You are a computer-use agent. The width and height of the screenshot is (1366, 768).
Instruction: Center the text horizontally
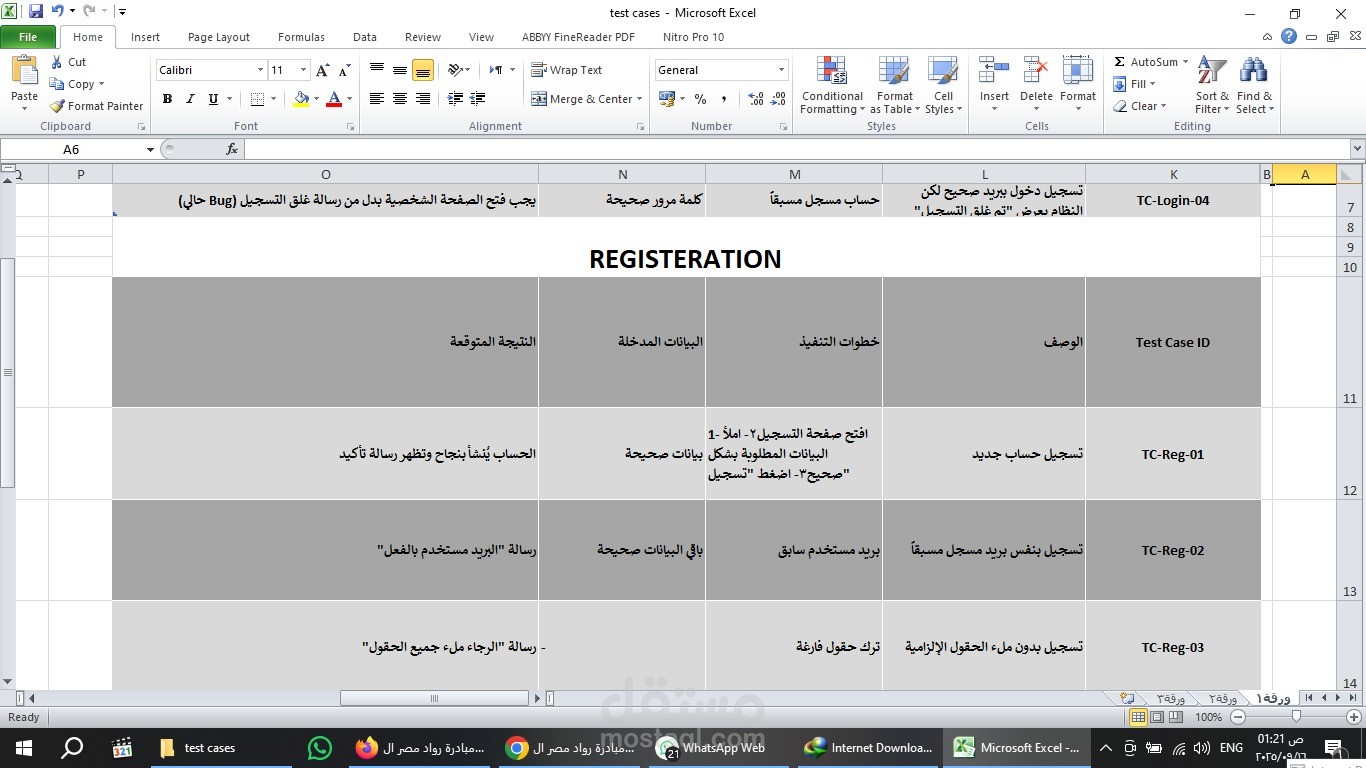point(400,99)
